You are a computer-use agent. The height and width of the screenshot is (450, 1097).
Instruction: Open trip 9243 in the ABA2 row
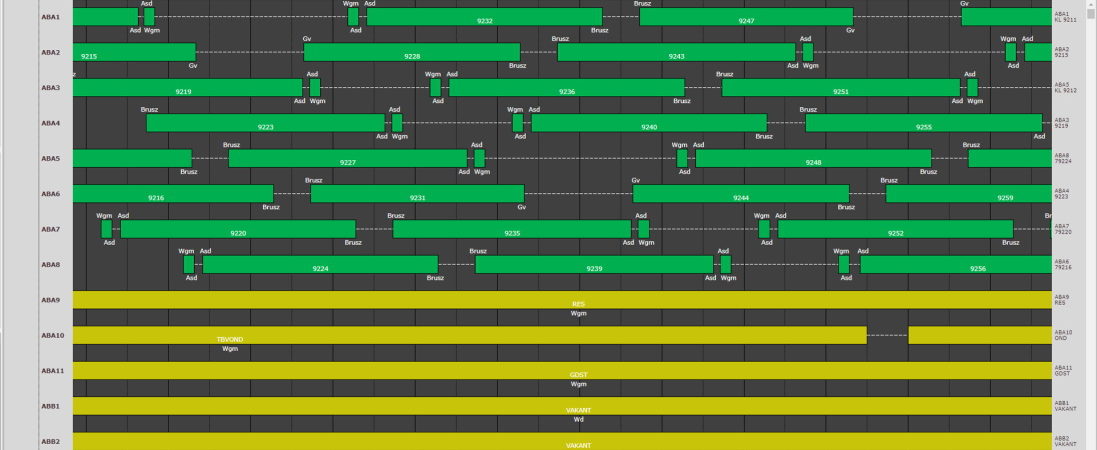click(677, 53)
